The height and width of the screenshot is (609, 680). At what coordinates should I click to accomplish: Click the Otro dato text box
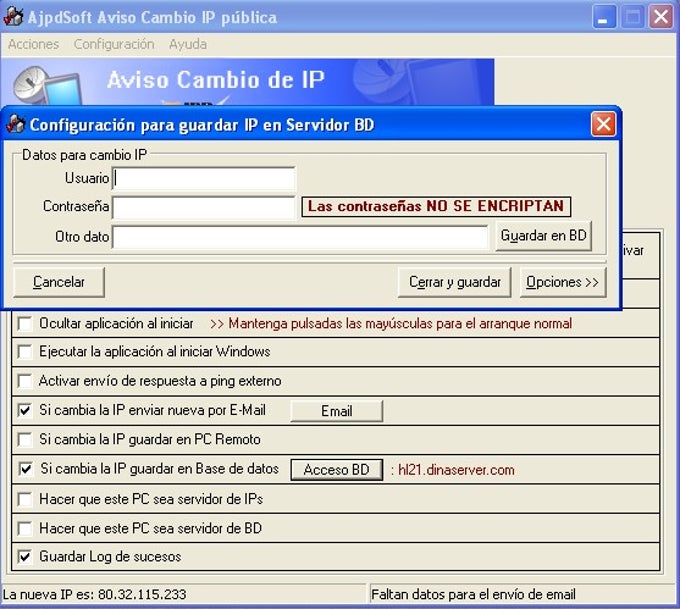click(x=300, y=237)
